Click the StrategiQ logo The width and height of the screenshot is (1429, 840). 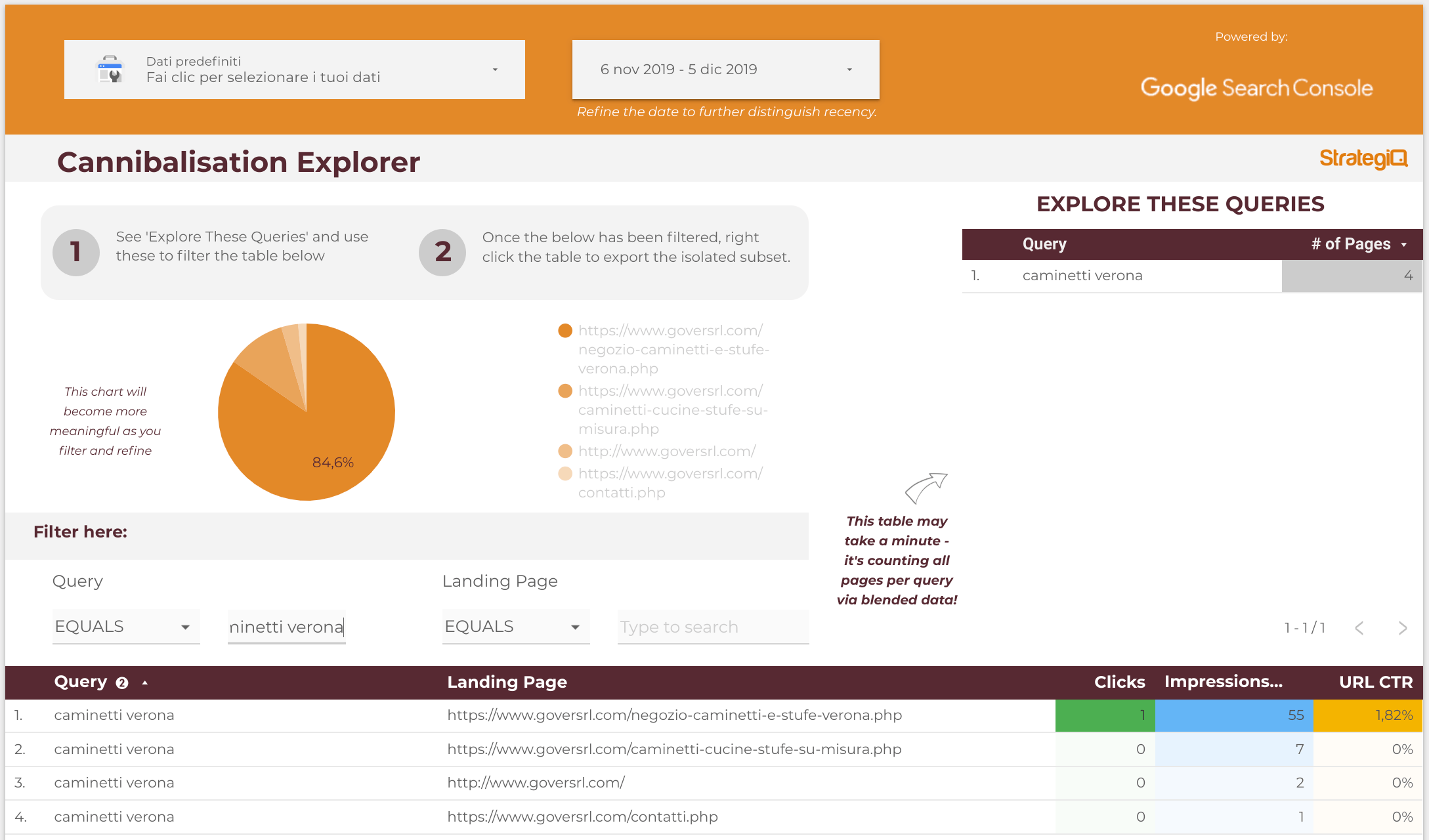(1363, 158)
